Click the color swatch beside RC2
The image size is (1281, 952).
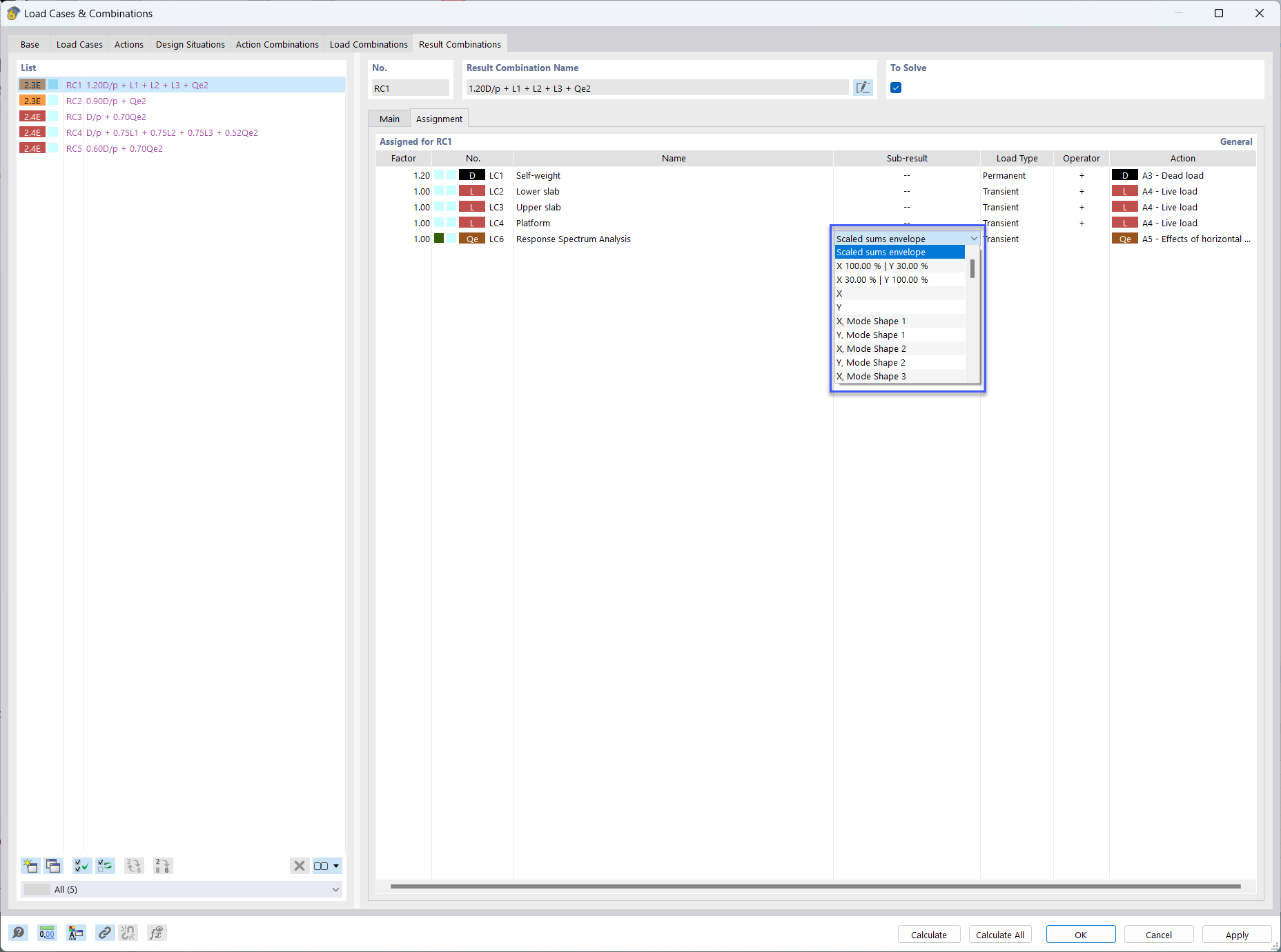pos(54,101)
